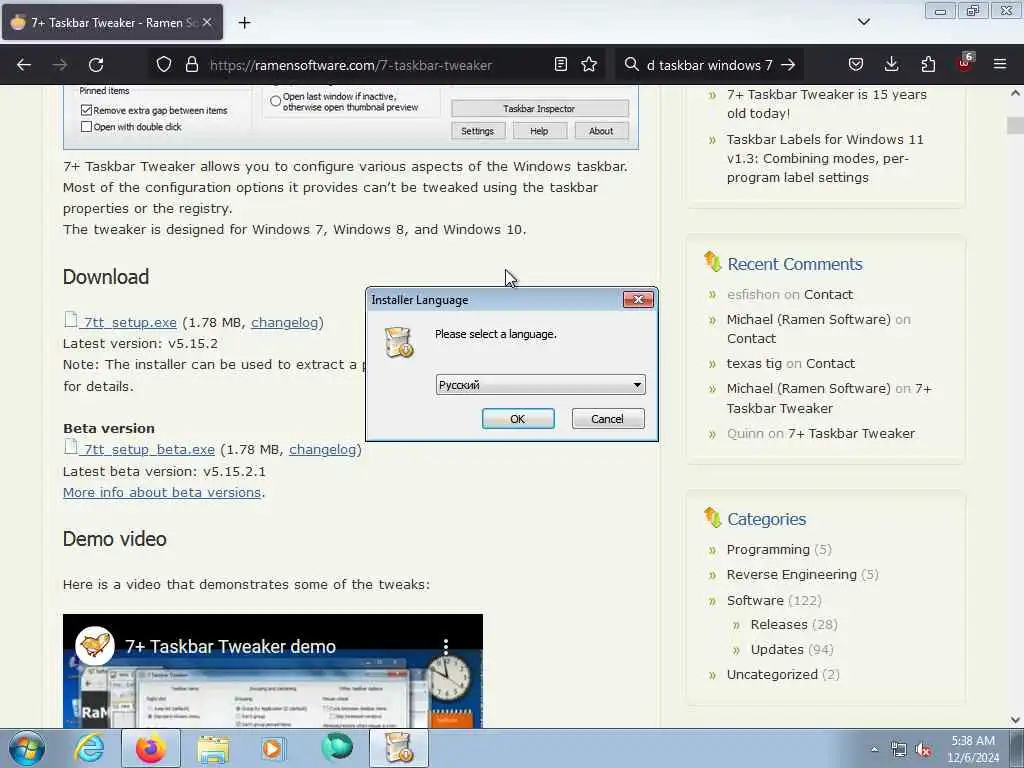Screen dimensions: 1024x768
Task: Go back to the previous page
Action: (24, 65)
